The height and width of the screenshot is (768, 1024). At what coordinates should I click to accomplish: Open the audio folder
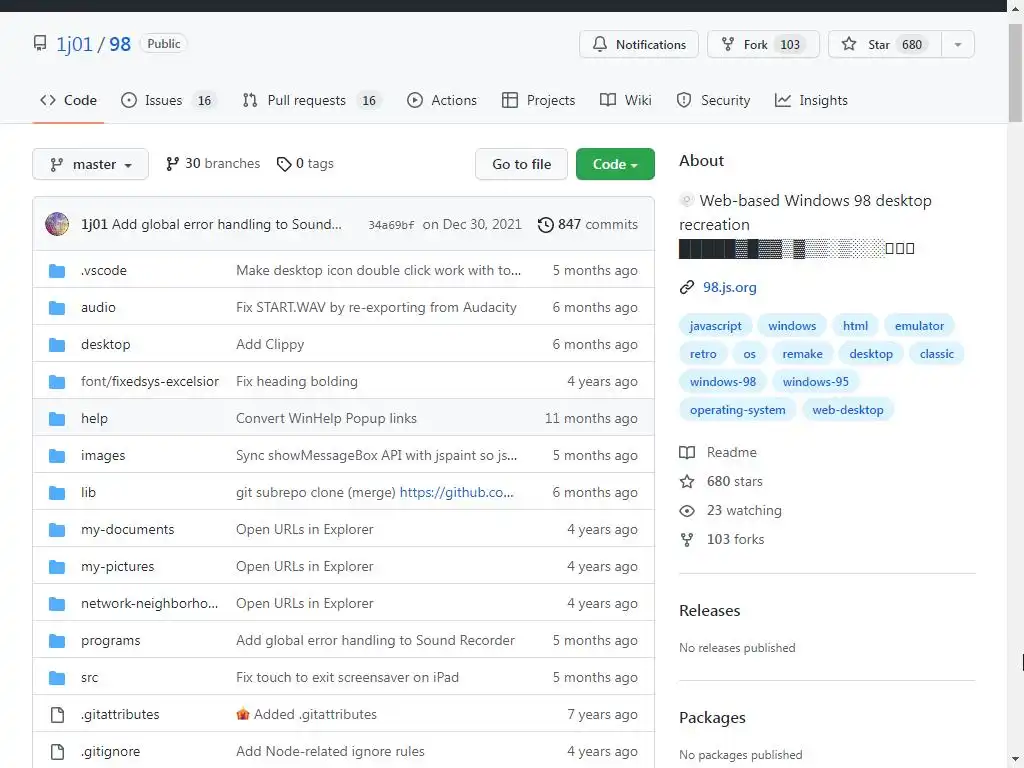coord(98,308)
